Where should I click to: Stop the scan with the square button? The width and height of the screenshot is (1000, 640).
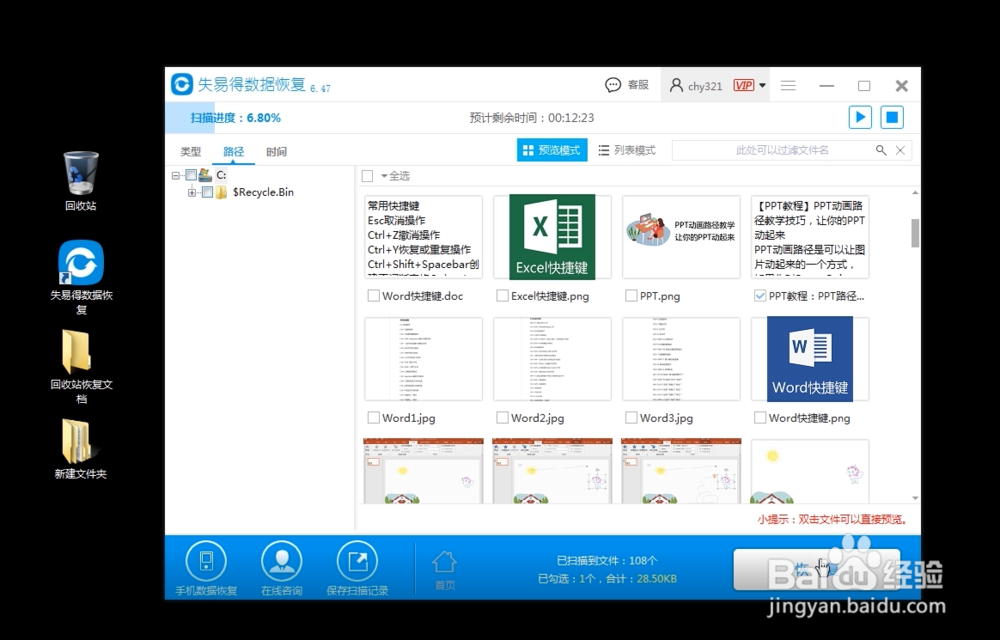pos(891,117)
